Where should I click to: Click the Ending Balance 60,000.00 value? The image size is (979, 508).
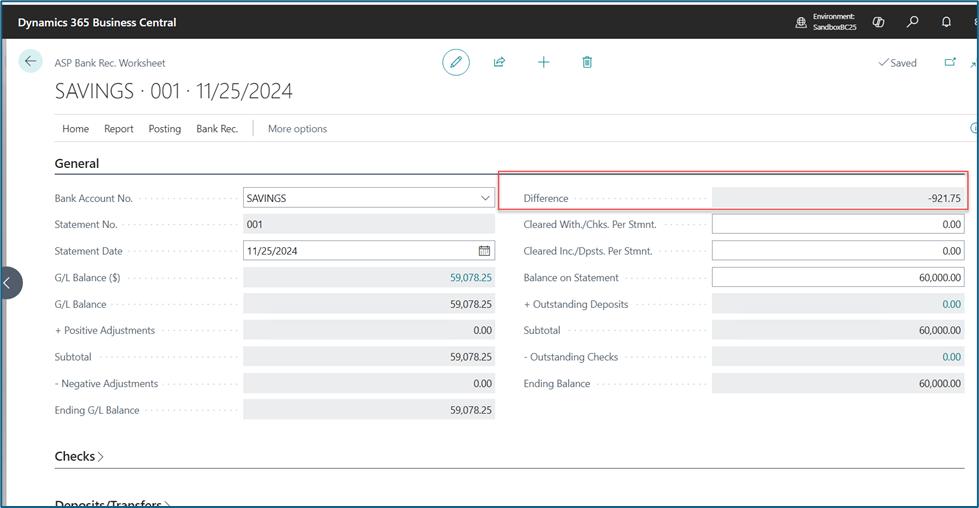click(x=940, y=383)
